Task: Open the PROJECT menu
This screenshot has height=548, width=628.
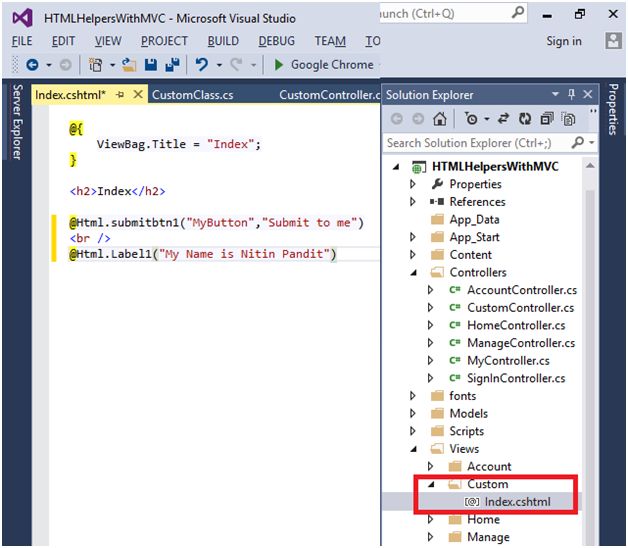Action: tap(164, 41)
